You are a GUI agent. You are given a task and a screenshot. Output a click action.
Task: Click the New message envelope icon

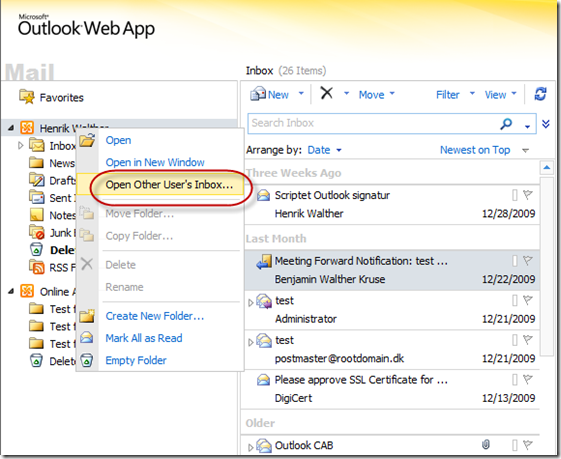(x=258, y=94)
